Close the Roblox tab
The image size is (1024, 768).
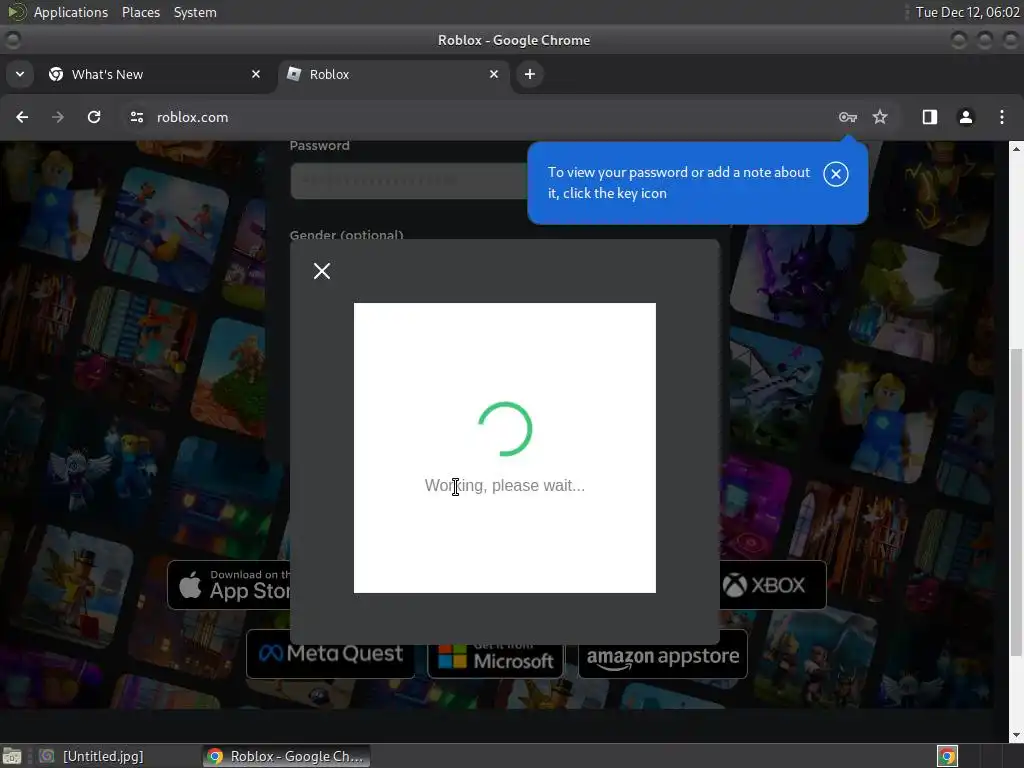click(494, 74)
